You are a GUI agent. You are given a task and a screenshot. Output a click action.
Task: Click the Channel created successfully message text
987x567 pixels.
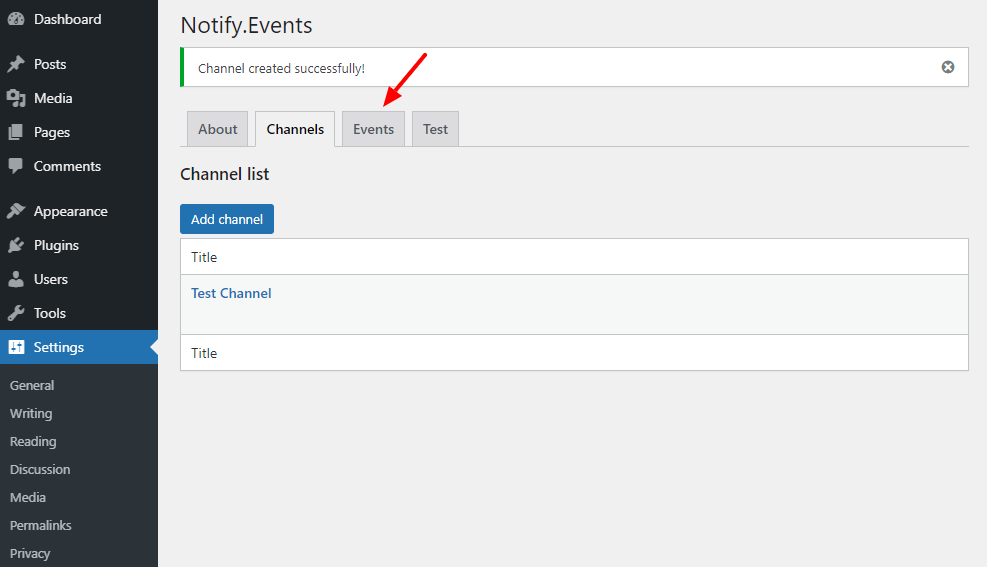(x=281, y=68)
